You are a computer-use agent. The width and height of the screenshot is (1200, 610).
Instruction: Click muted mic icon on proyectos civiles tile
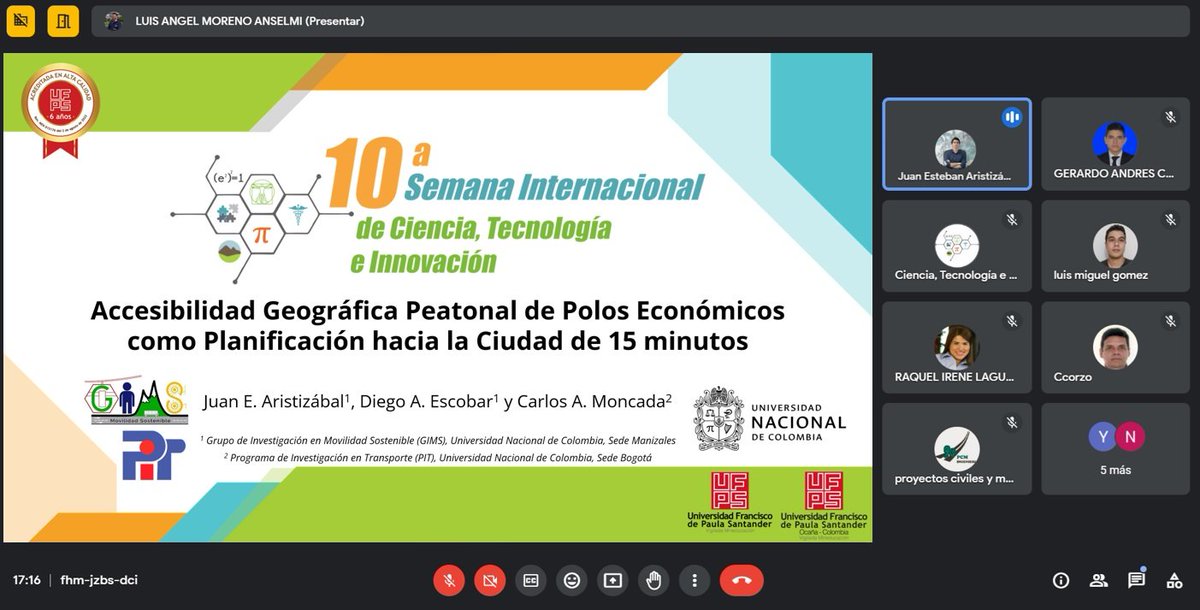[1012, 422]
